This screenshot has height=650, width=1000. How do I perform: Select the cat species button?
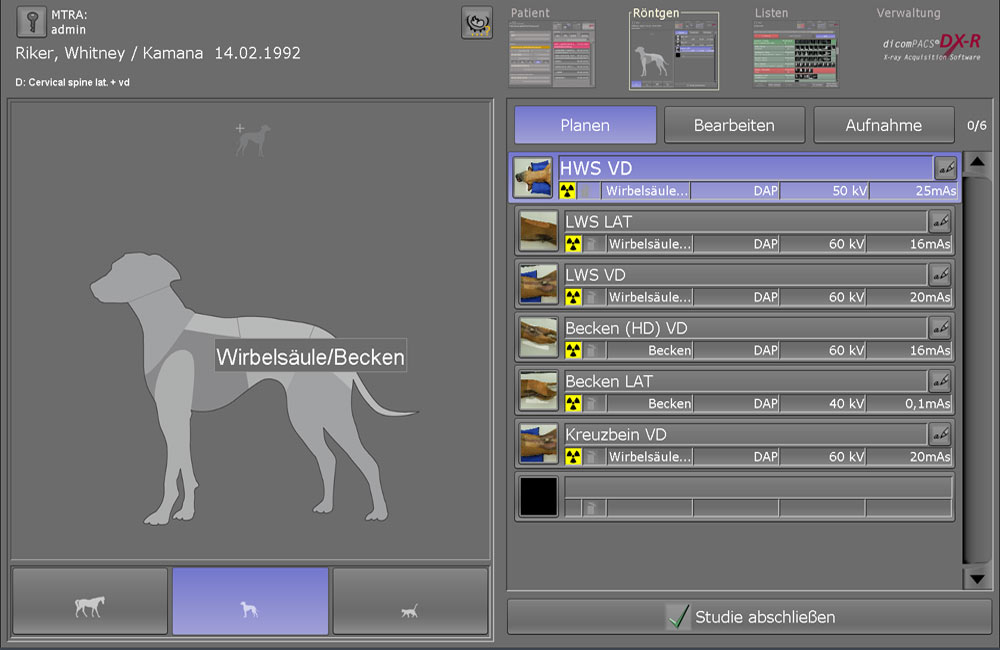tap(410, 601)
